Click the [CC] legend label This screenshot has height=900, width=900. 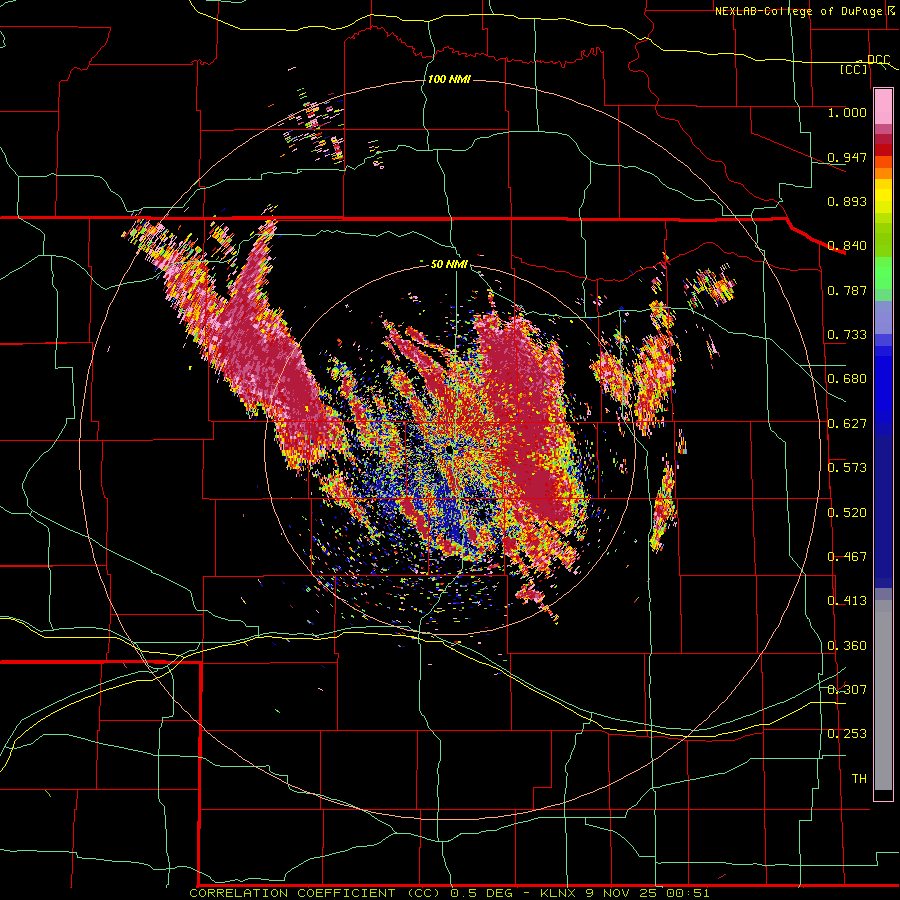tap(854, 70)
